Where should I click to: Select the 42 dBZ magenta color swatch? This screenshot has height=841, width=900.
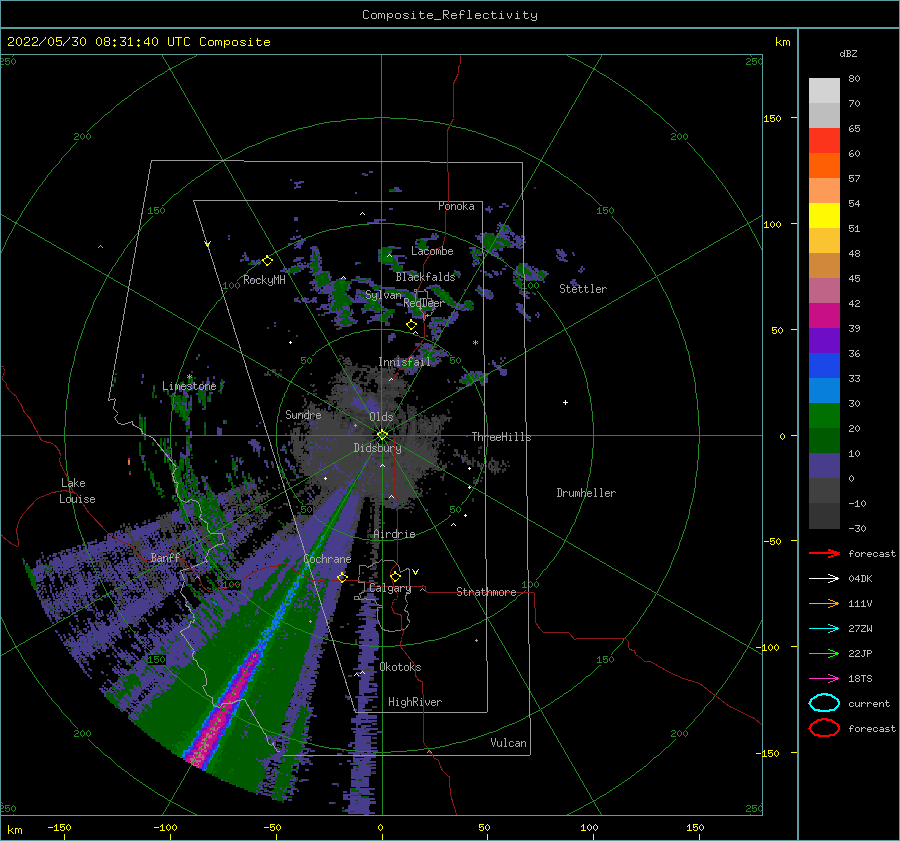coord(824,315)
